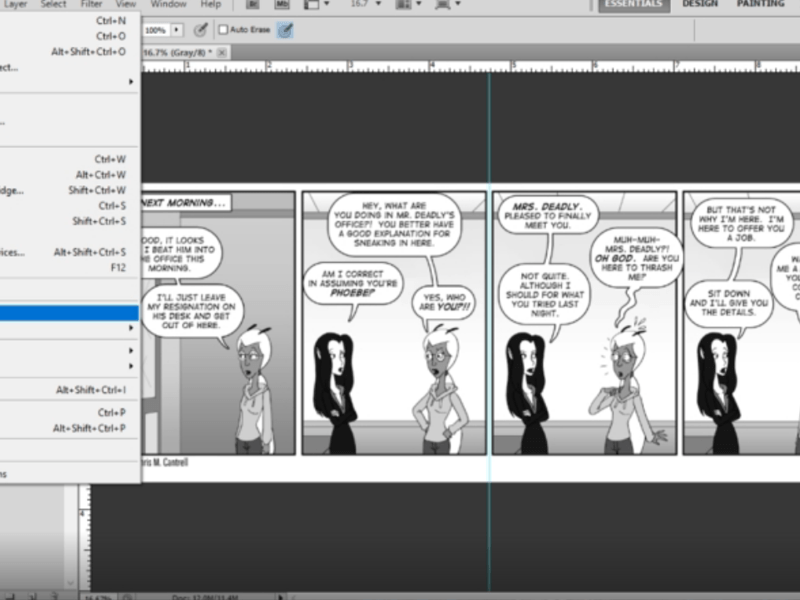Choose the menu entry with shortcut Ctrl+W
Image resolution: width=800 pixels, height=600 pixels.
click(x=70, y=159)
